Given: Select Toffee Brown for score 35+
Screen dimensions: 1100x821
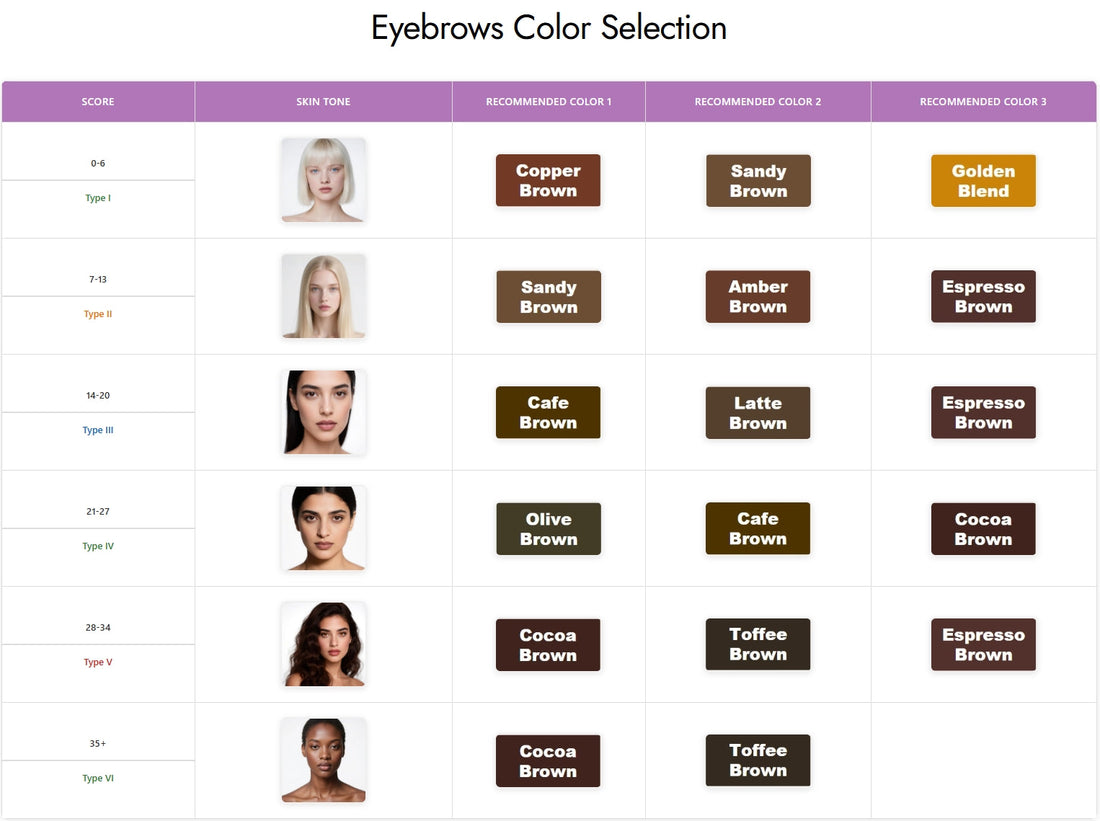Looking at the screenshot, I should [758, 760].
